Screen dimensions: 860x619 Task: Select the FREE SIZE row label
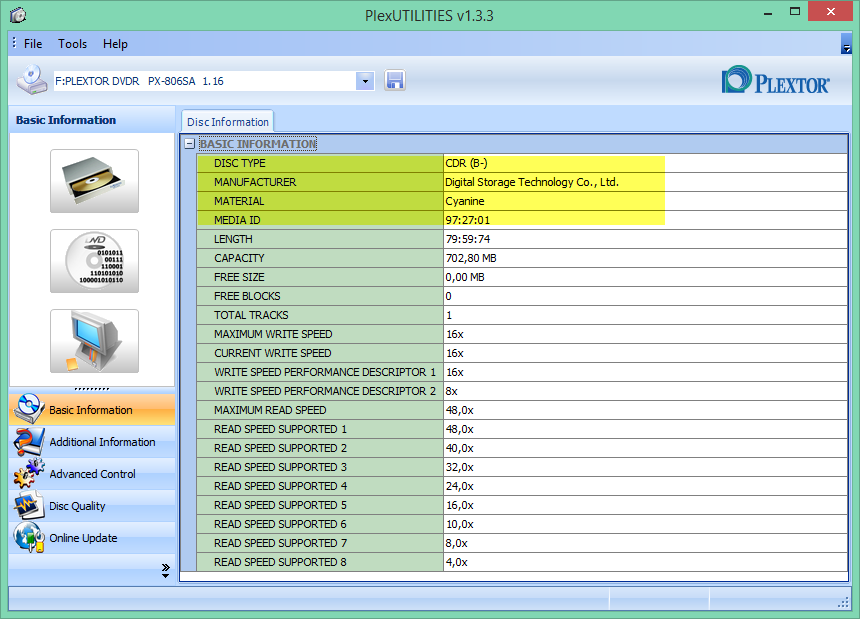pos(320,277)
